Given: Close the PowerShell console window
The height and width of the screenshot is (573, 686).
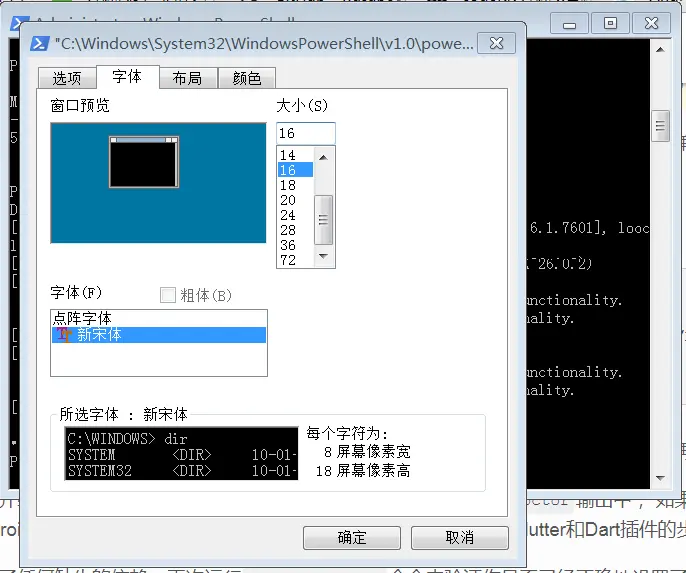Looking at the screenshot, I should [651, 23].
